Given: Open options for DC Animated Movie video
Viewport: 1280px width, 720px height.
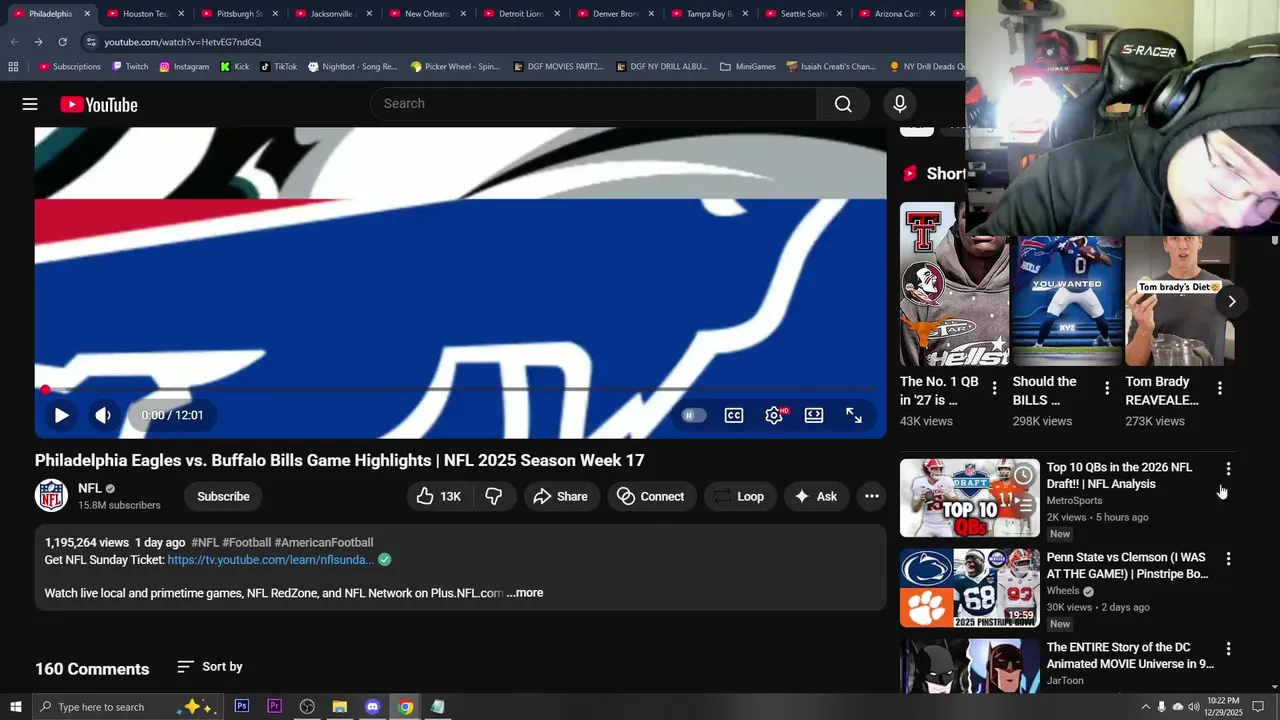Looking at the screenshot, I should tap(1228, 648).
